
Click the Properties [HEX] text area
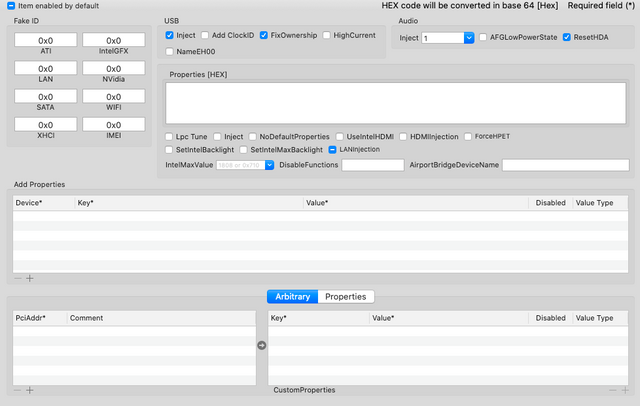(396, 103)
